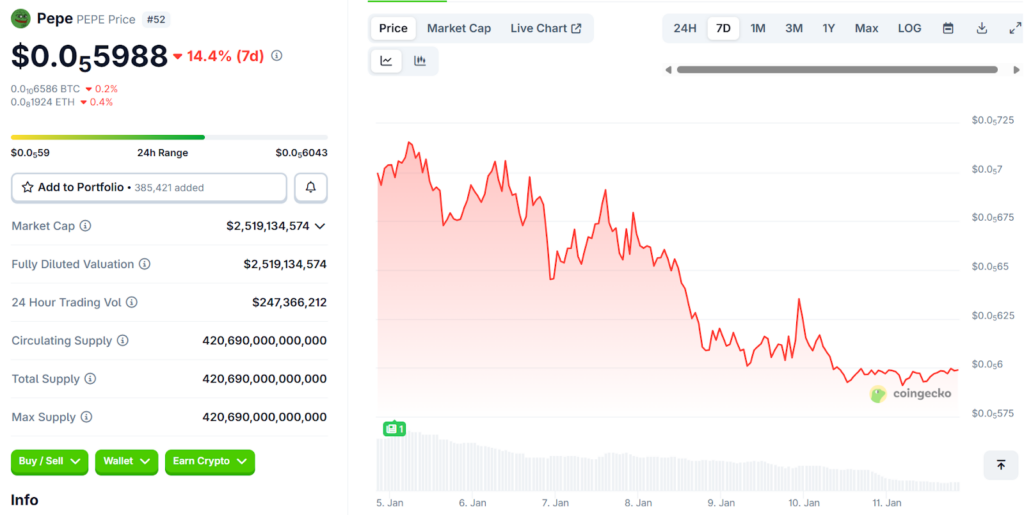The height and width of the screenshot is (515, 1024).
Task: Open the Buy / Sell dropdown
Action: click(x=49, y=461)
